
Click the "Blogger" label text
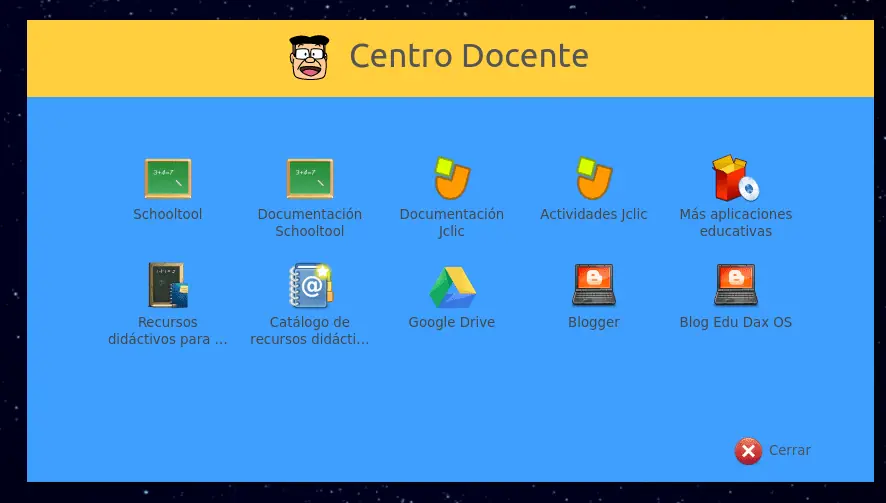pos(594,323)
